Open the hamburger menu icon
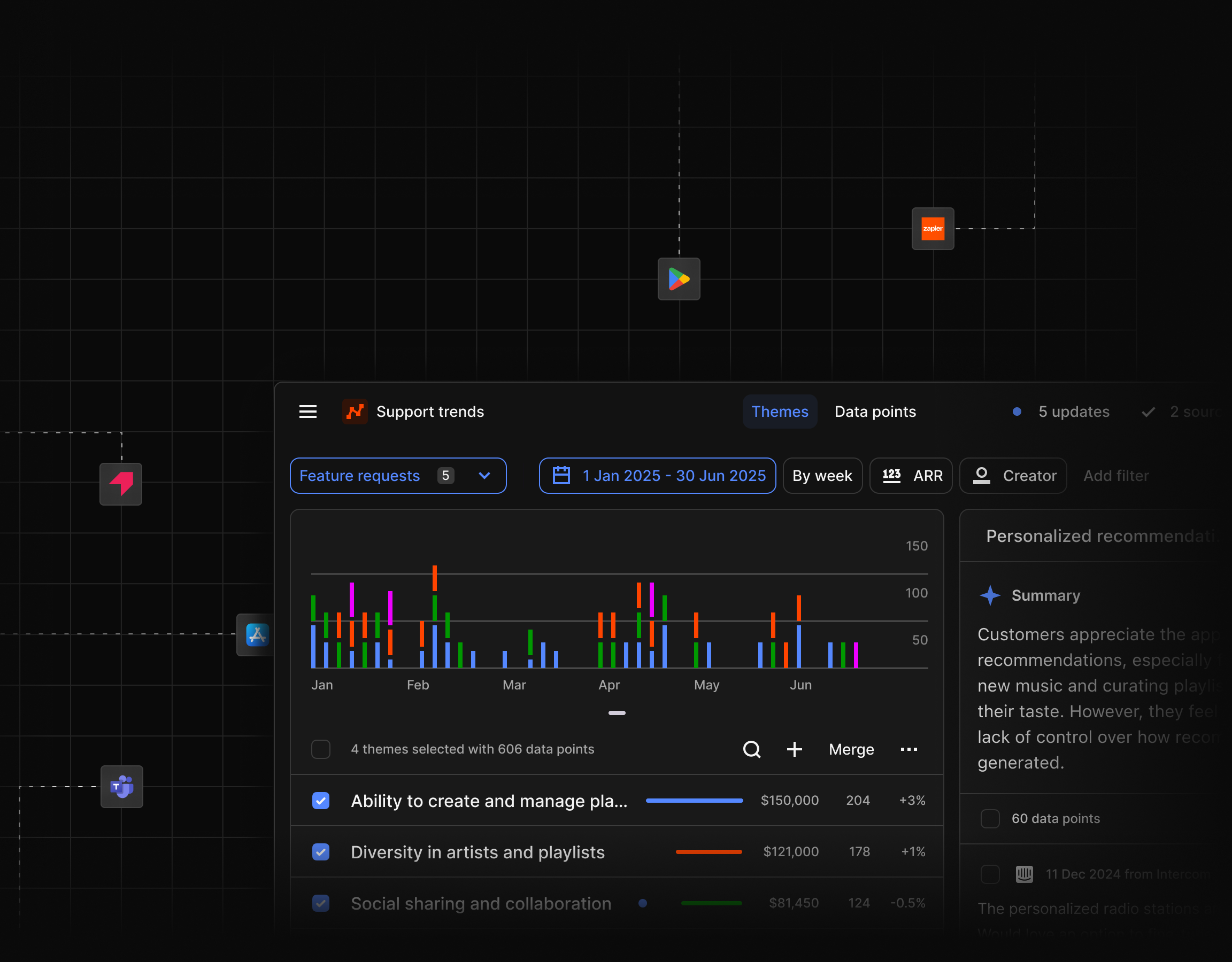 tap(307, 412)
